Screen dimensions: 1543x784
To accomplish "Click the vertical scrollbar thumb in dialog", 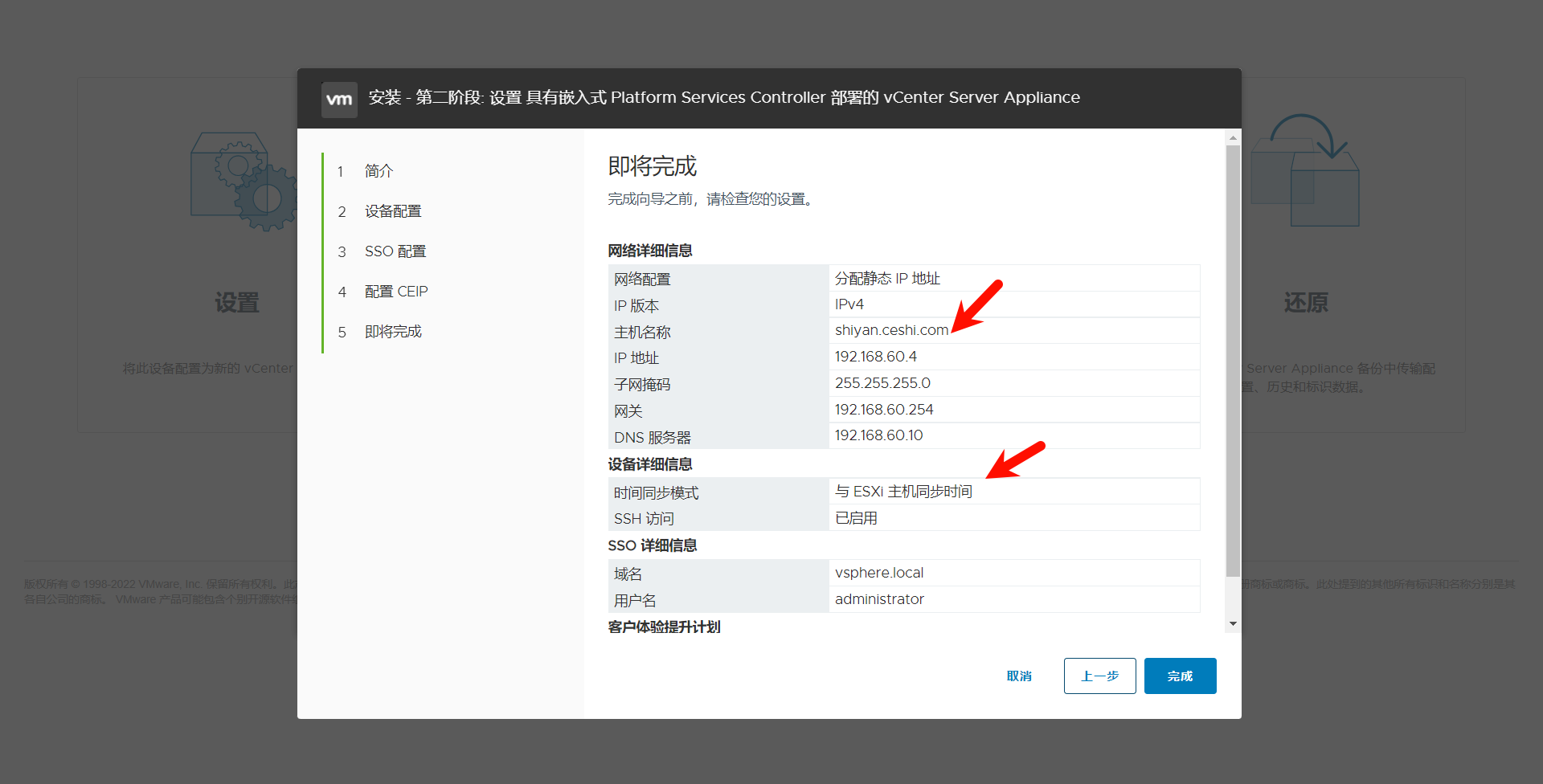I will (x=1233, y=361).
